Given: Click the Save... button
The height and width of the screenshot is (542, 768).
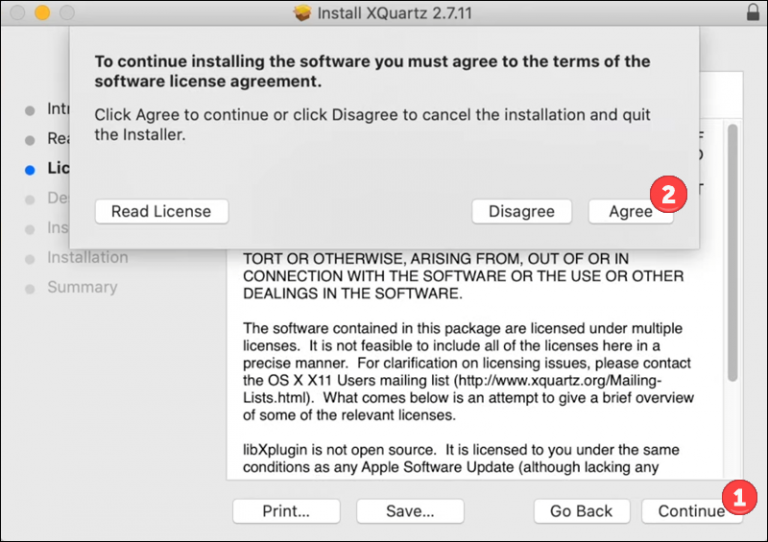Looking at the screenshot, I should [410, 511].
